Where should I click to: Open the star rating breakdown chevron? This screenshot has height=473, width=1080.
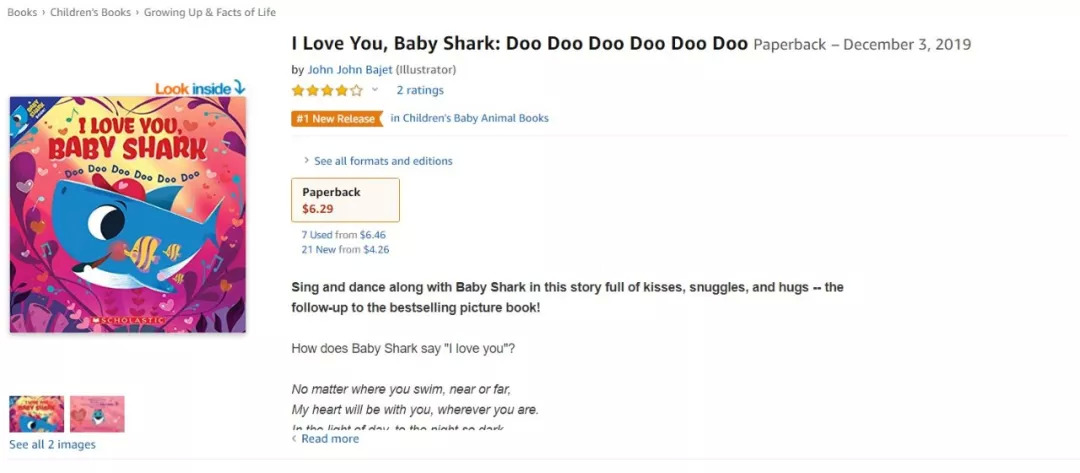coord(375,90)
